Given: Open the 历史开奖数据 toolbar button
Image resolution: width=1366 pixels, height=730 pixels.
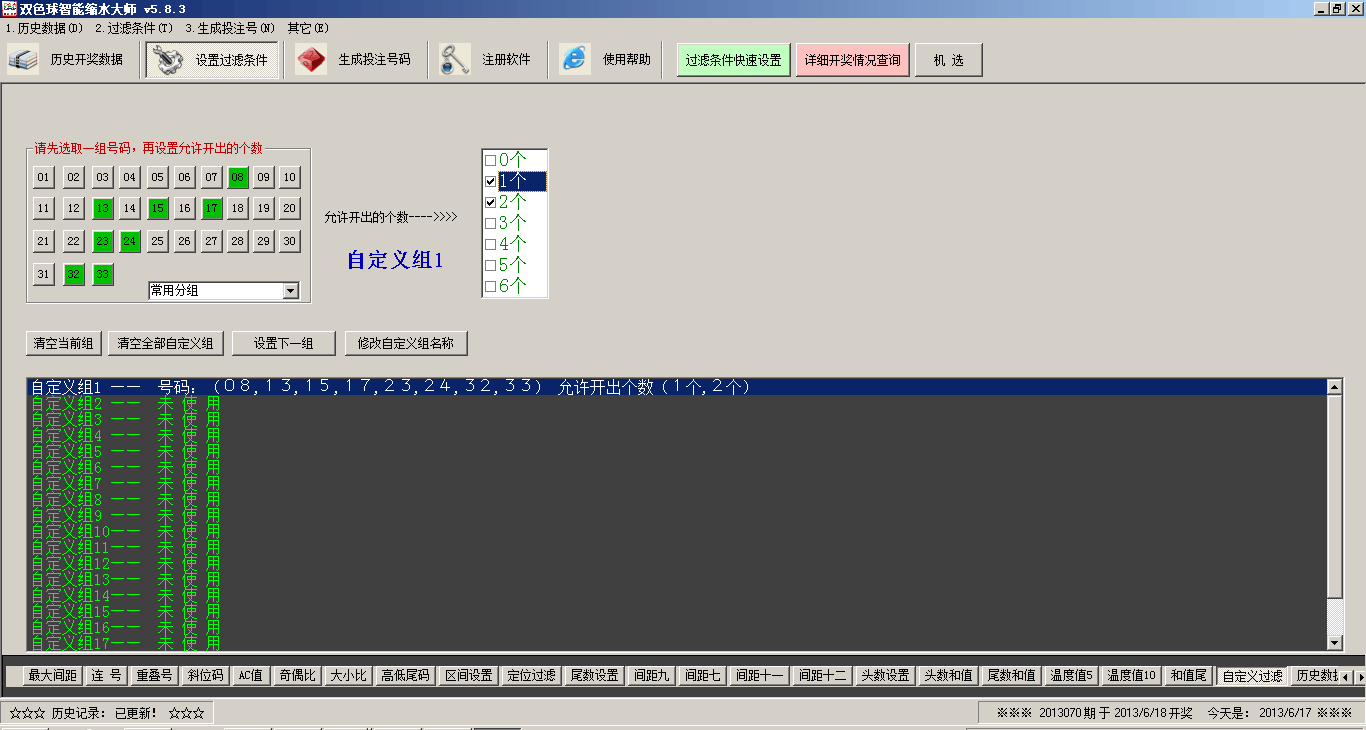Looking at the screenshot, I should [67, 60].
